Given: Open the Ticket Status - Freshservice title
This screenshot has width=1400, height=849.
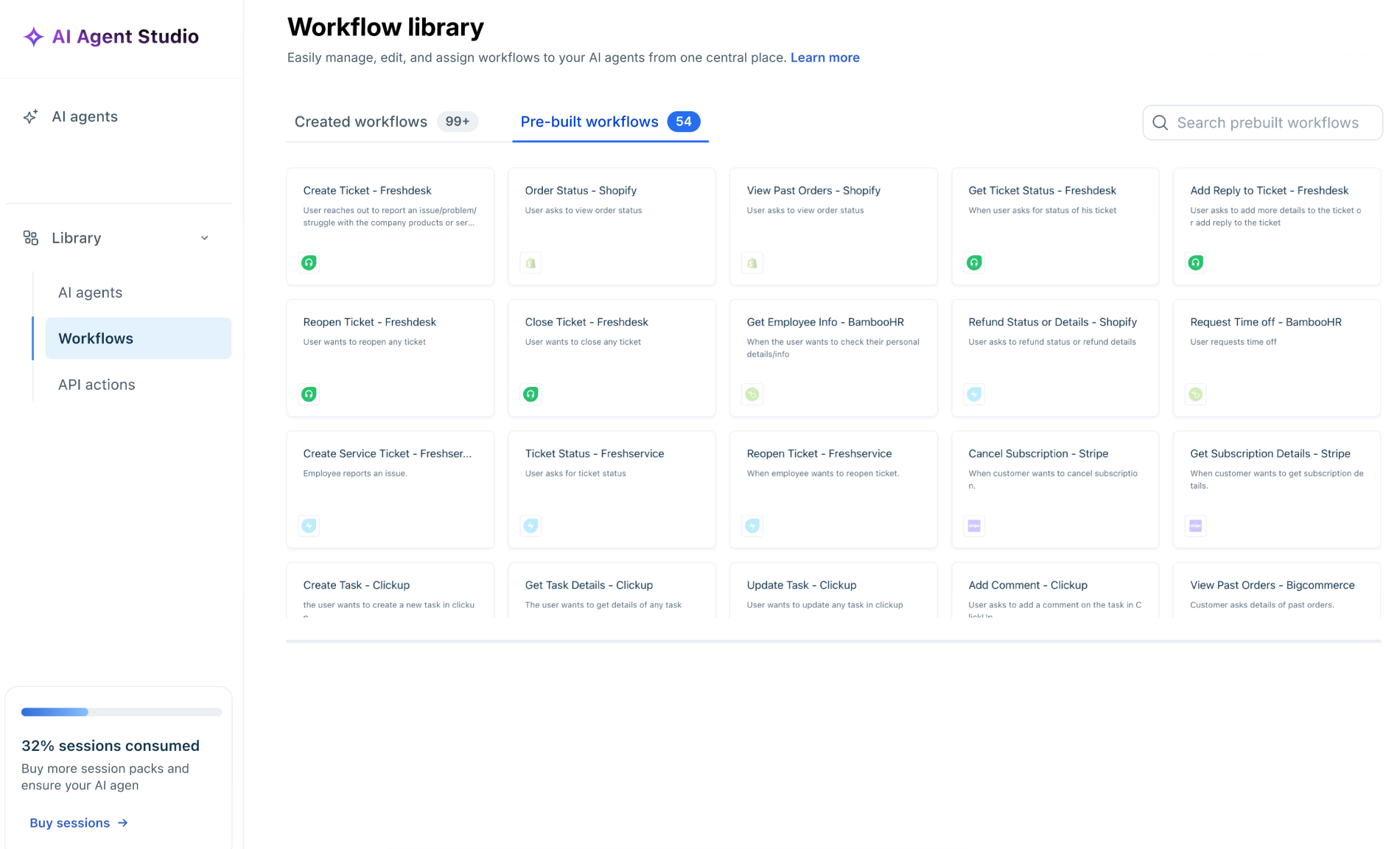Looking at the screenshot, I should pos(595,453).
